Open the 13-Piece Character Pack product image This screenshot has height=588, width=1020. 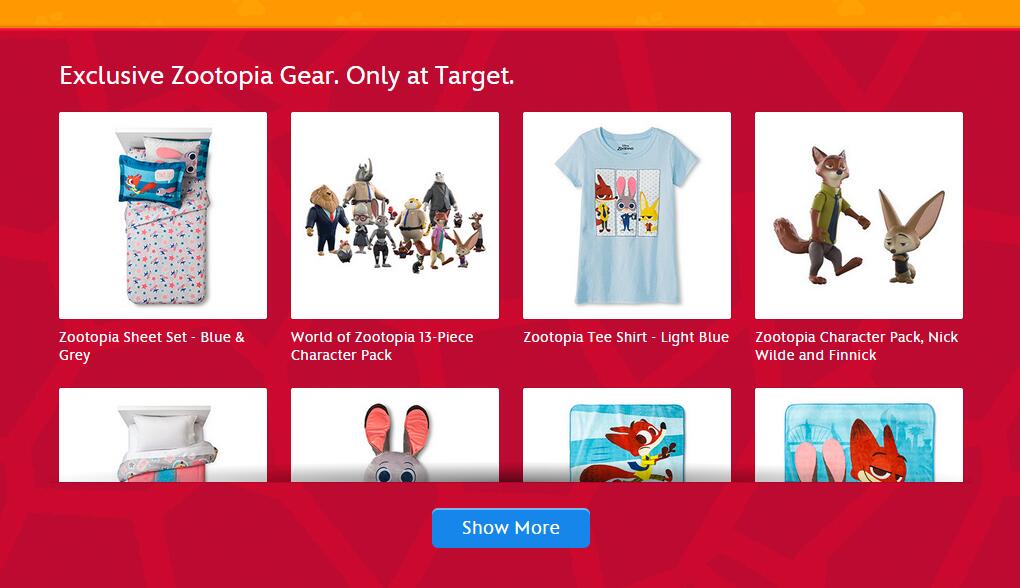[395, 215]
